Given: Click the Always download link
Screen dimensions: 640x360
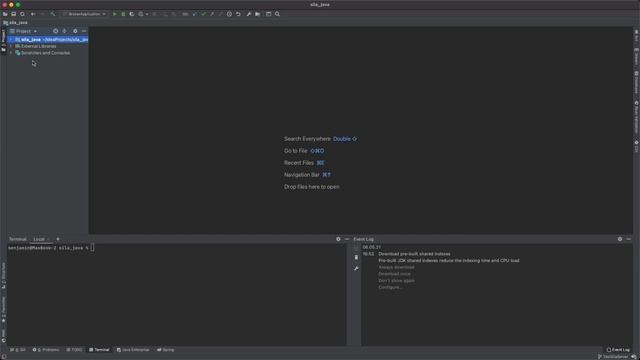Looking at the screenshot, I should pyautogui.click(x=396, y=267).
